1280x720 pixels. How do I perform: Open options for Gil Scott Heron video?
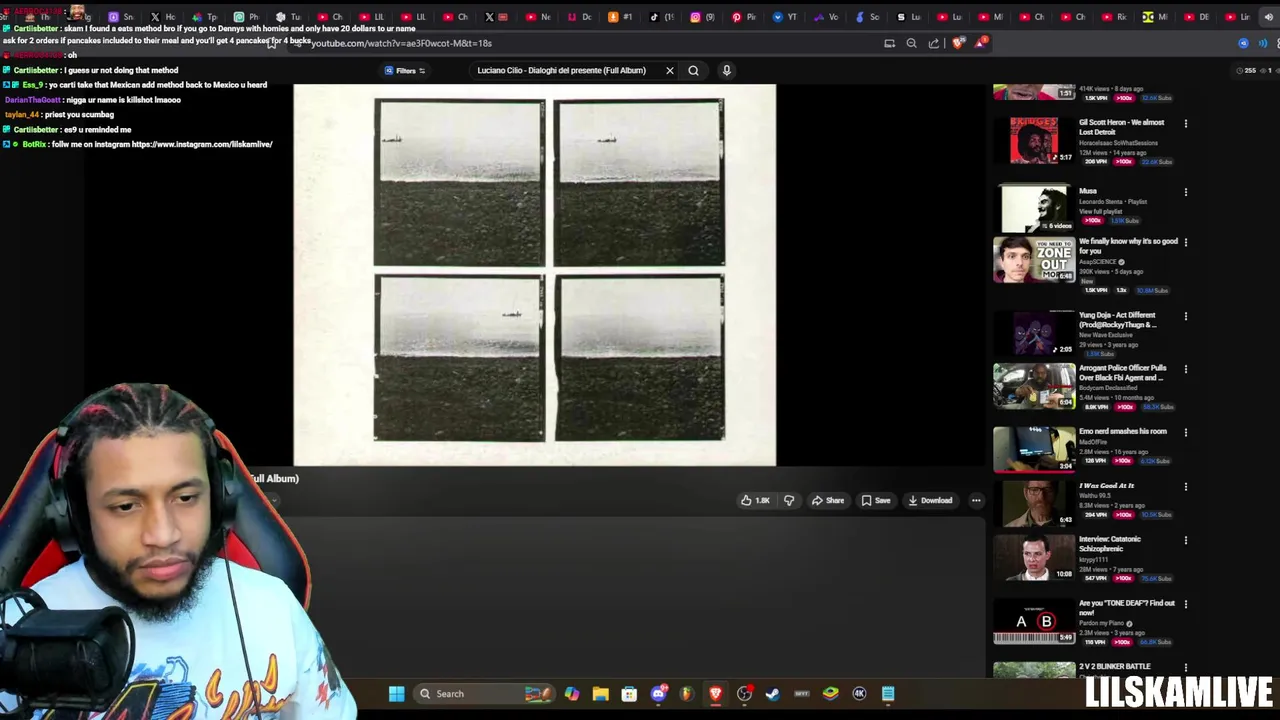(x=1186, y=124)
